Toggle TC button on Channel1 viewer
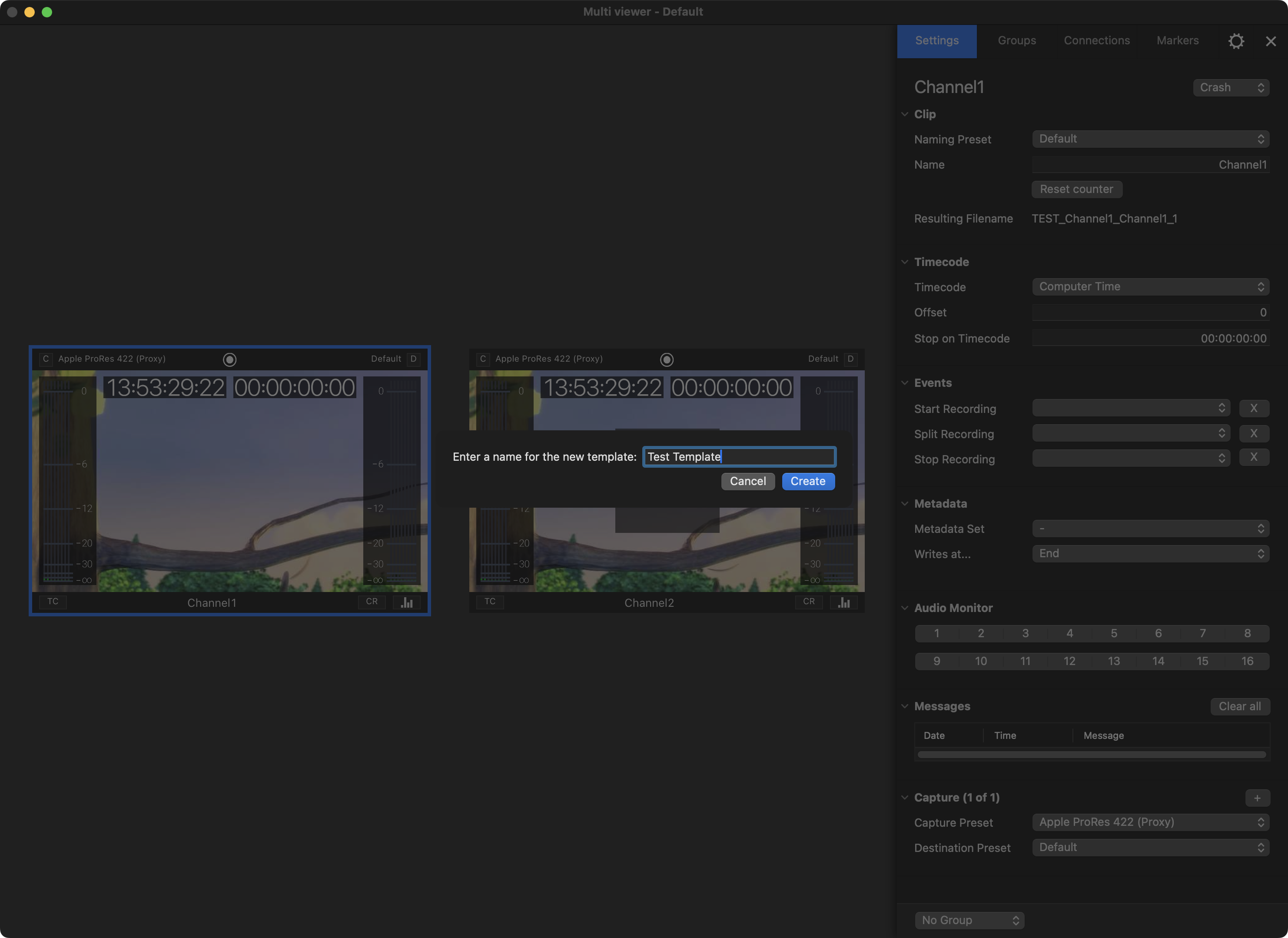The image size is (1288, 938). 53,602
